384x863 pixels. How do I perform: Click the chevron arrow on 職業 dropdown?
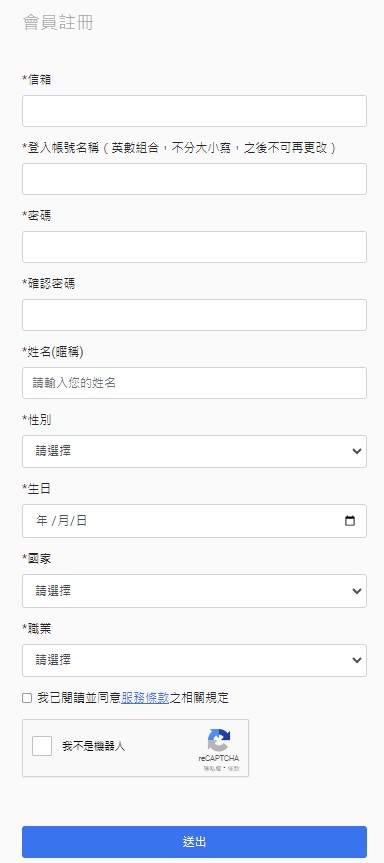coord(357,660)
